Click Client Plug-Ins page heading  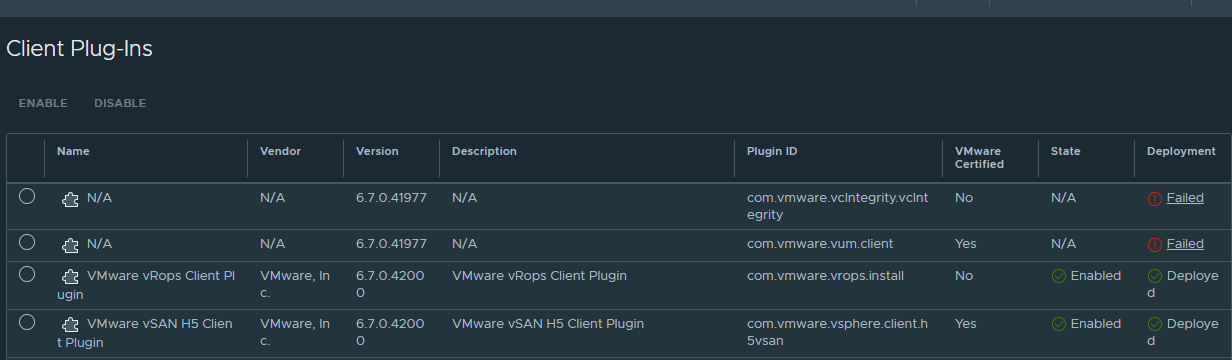(79, 48)
